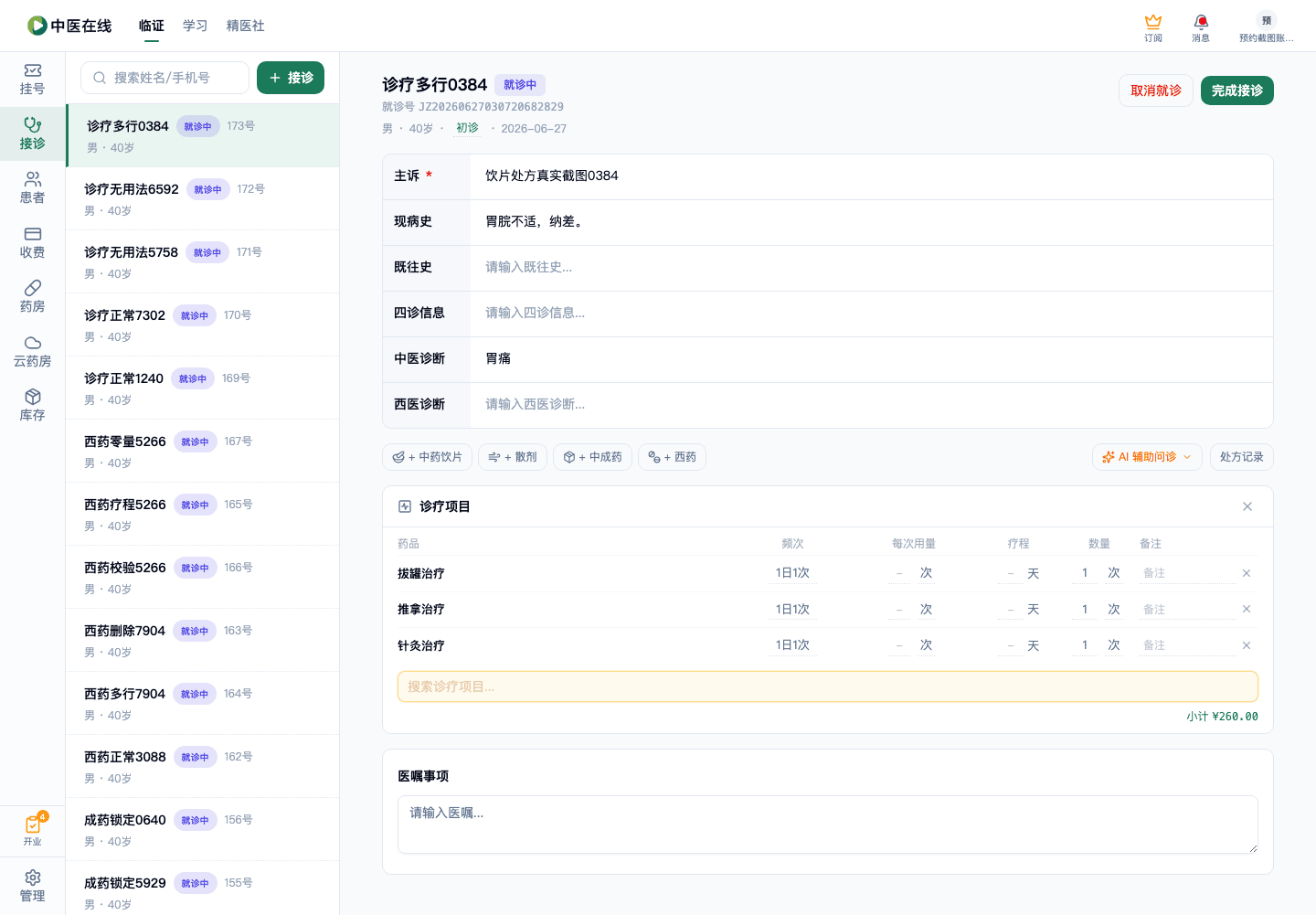Open the 患者 patients sidebar icon
Image resolution: width=1316 pixels, height=915 pixels.
click(32, 188)
